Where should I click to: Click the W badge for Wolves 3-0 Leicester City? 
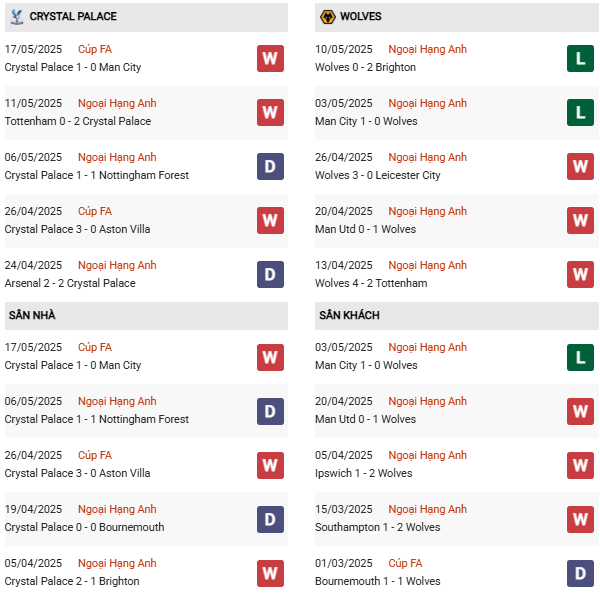coord(580,167)
